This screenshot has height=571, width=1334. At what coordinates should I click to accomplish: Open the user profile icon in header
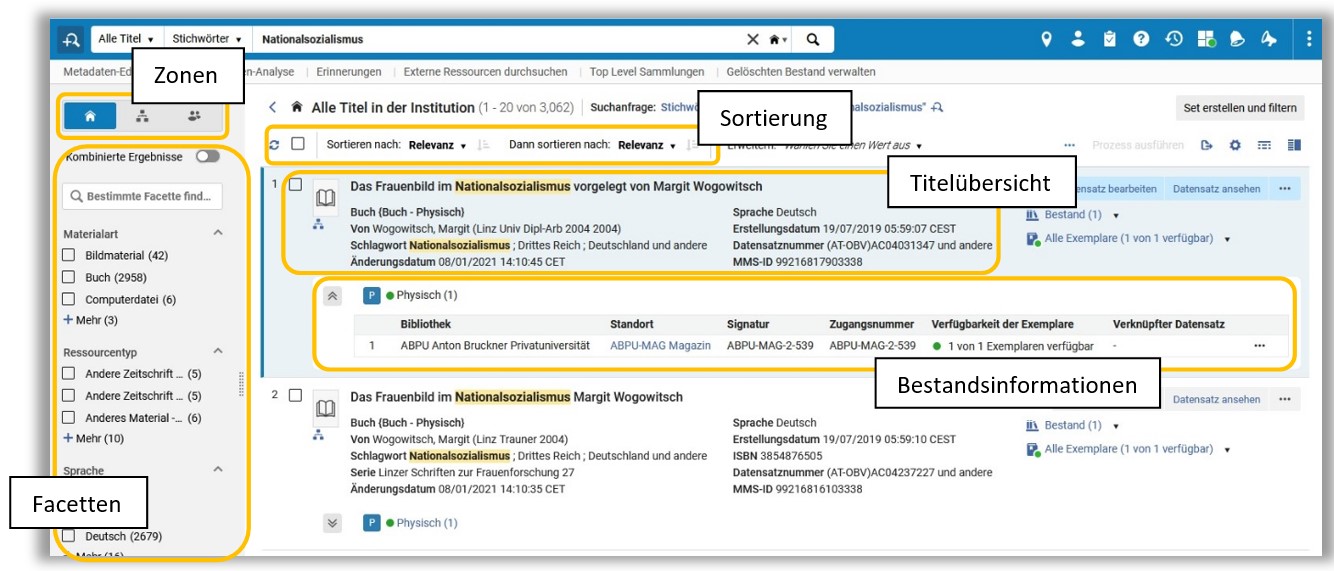1078,39
